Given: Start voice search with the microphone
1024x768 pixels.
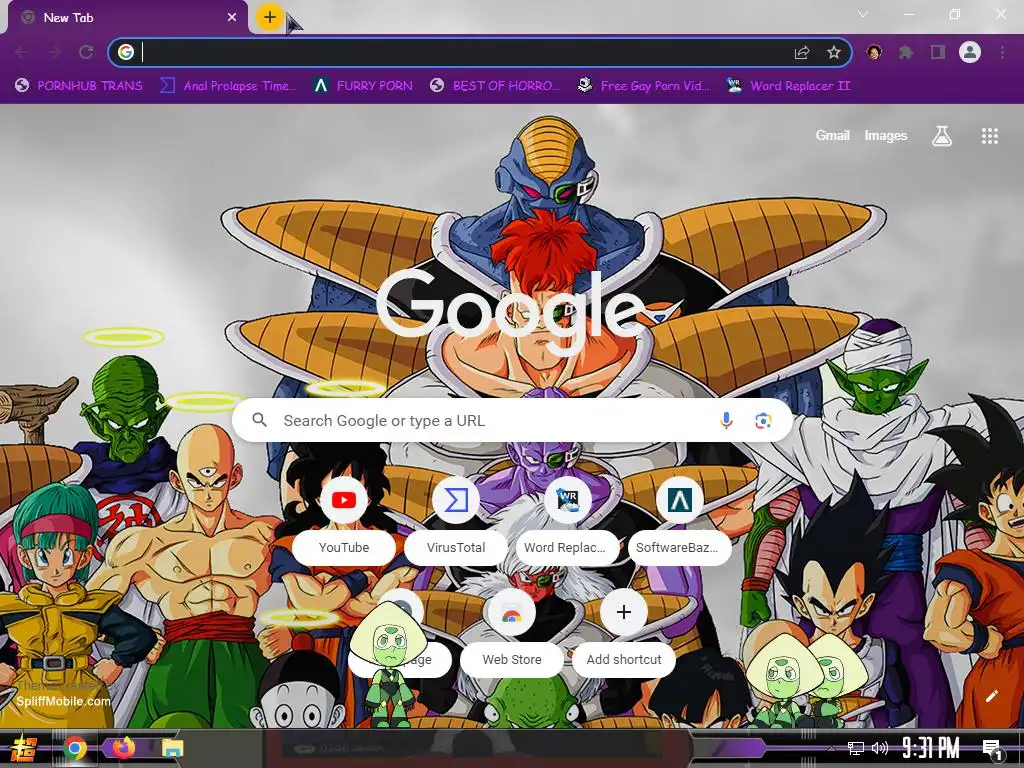Looking at the screenshot, I should pos(726,421).
